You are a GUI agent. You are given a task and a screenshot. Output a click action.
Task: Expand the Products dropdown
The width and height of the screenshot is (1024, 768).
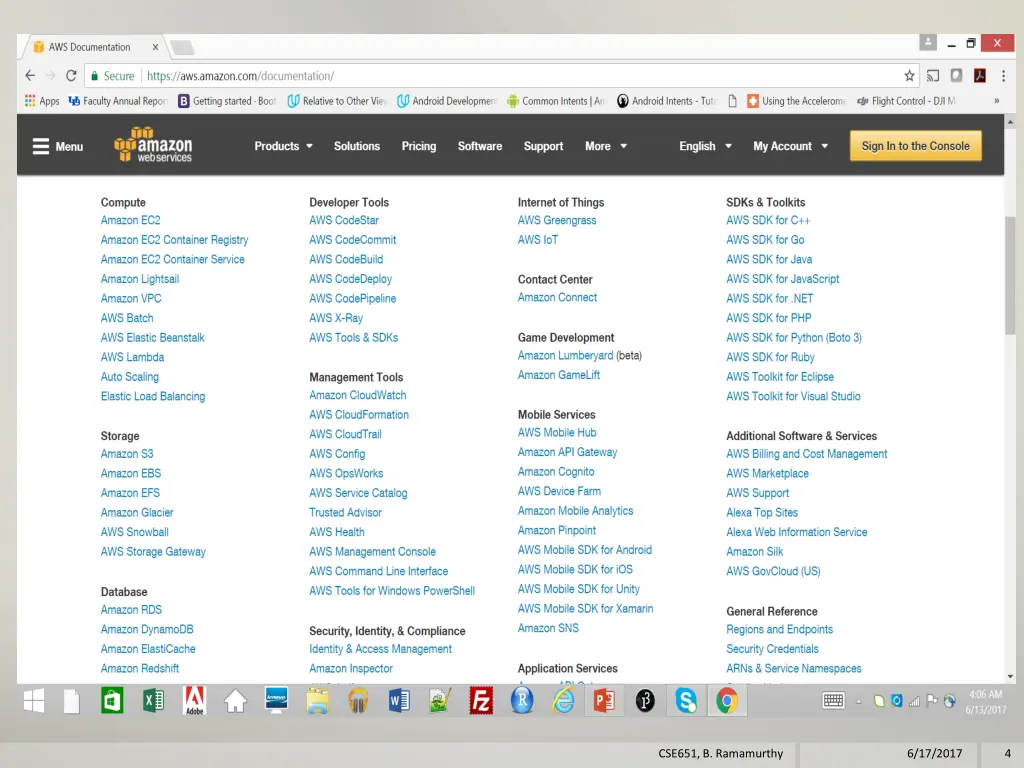click(283, 146)
